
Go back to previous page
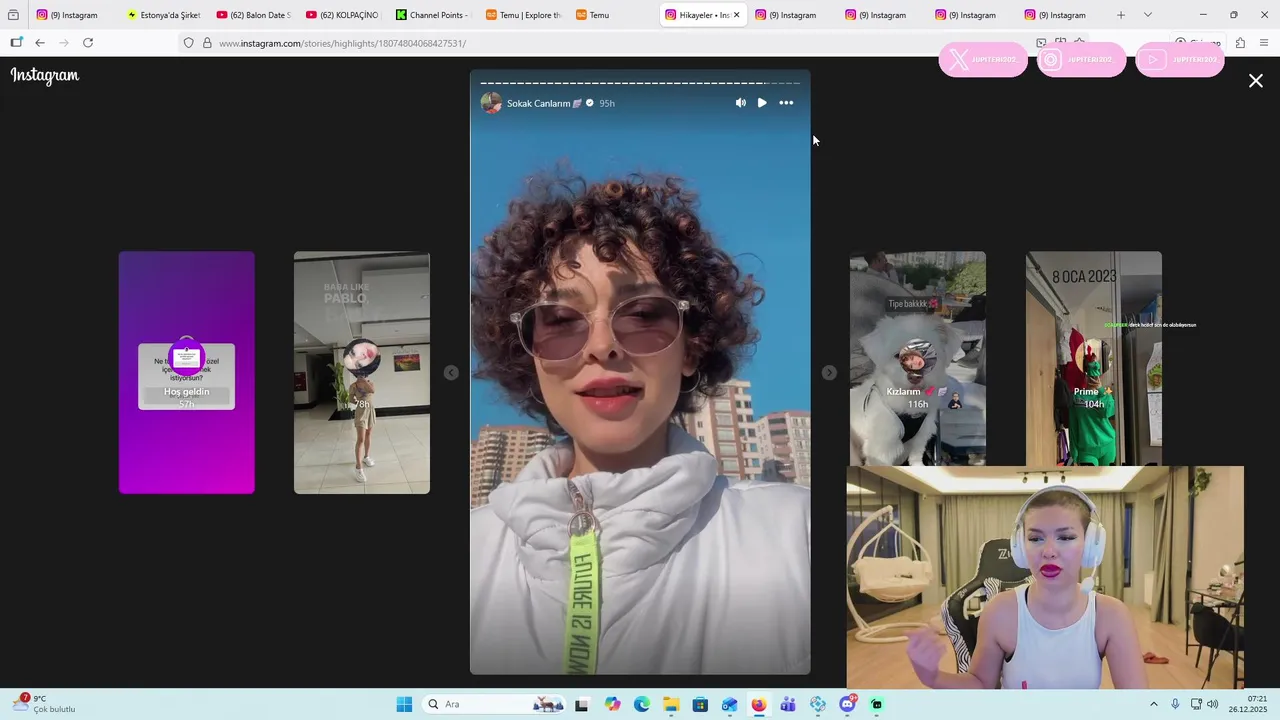coord(40,43)
